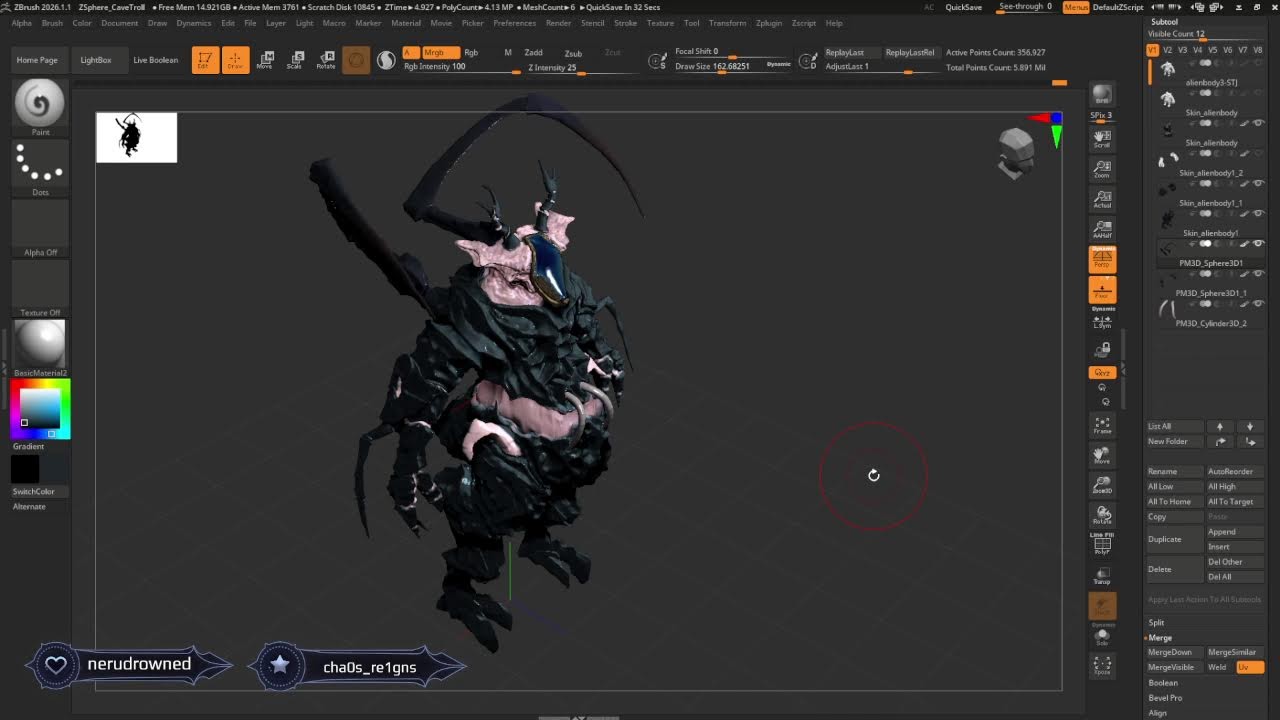Move subtool down with the down arrow
Image resolution: width=1280 pixels, height=720 pixels.
[x=1249, y=426]
